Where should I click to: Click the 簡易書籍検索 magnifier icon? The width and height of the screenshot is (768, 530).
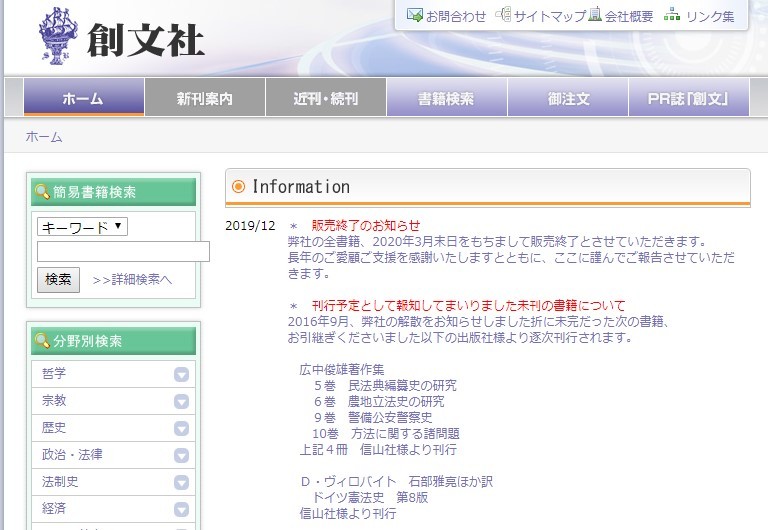pos(42,192)
